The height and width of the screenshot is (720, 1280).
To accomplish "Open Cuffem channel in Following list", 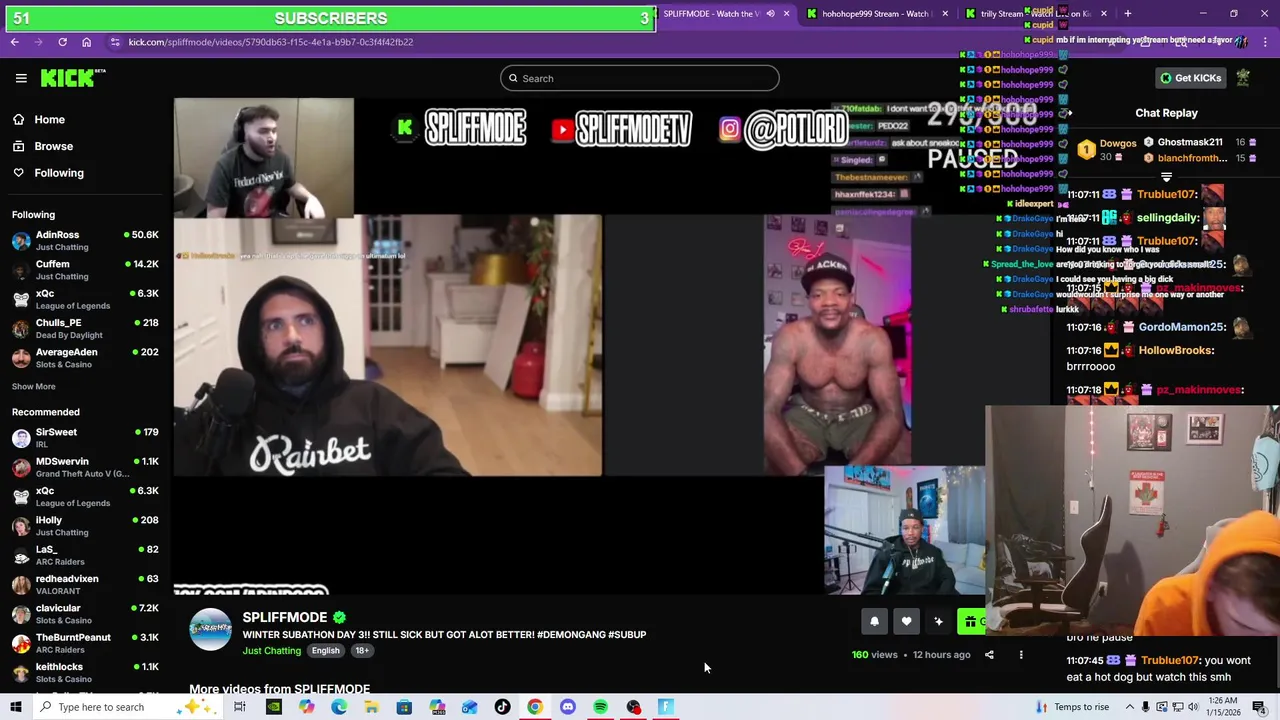I will point(85,270).
